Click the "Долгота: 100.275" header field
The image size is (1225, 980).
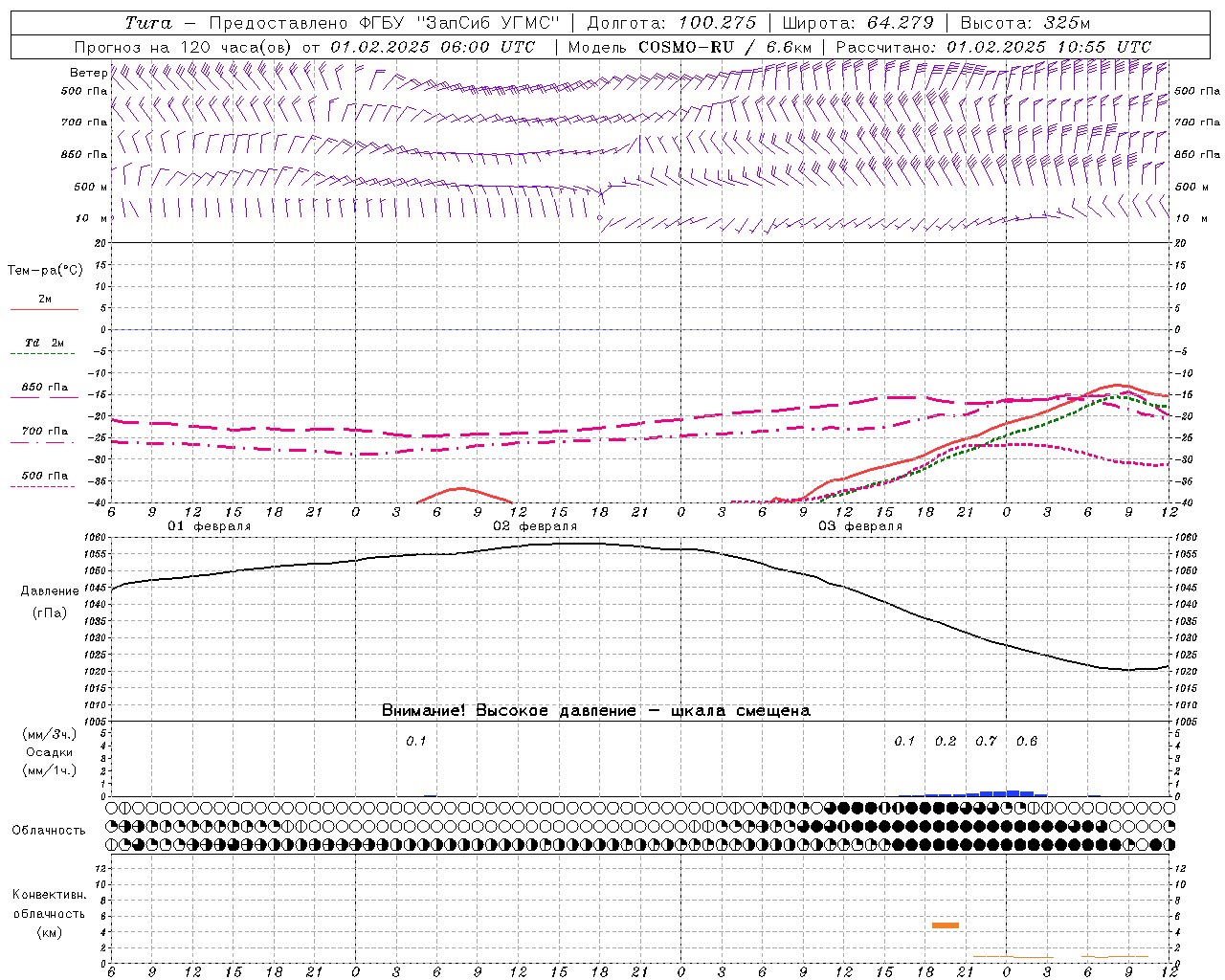click(671, 23)
